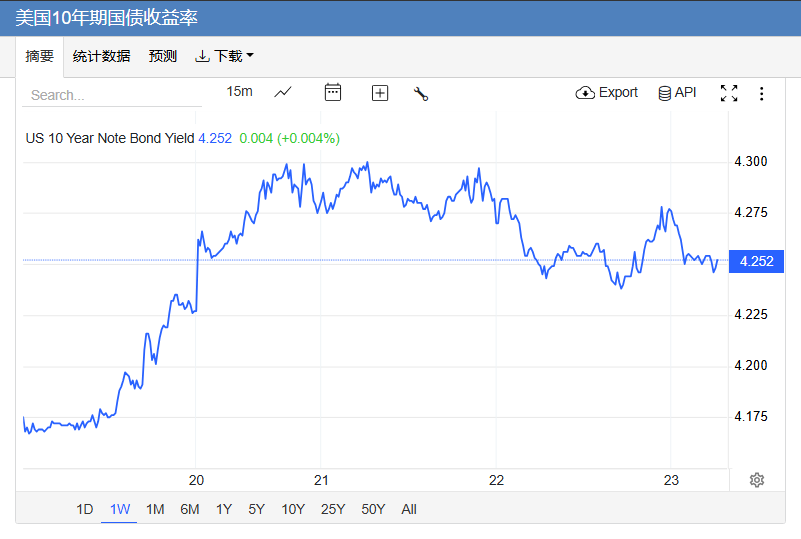Click the 4.225 axis label
The image size is (801, 539).
(x=750, y=314)
